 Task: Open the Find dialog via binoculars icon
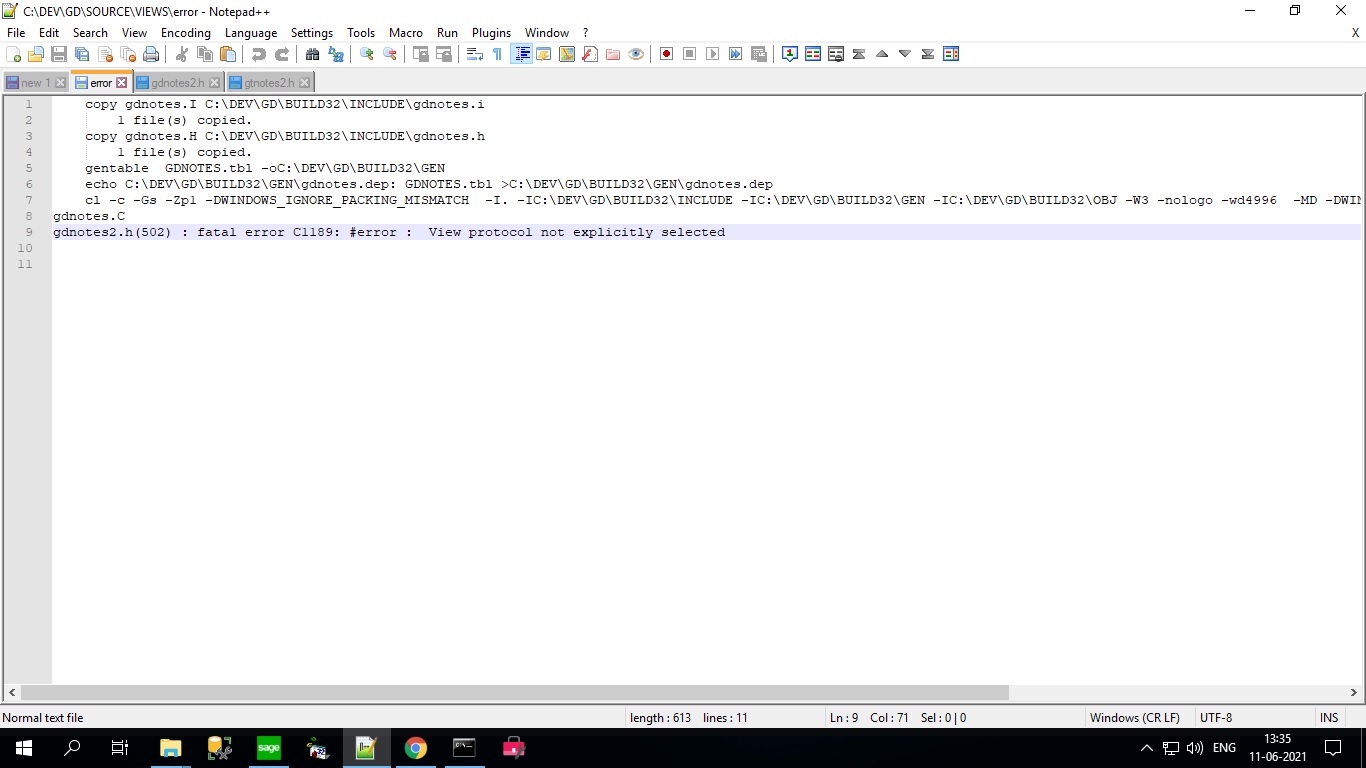(x=313, y=54)
